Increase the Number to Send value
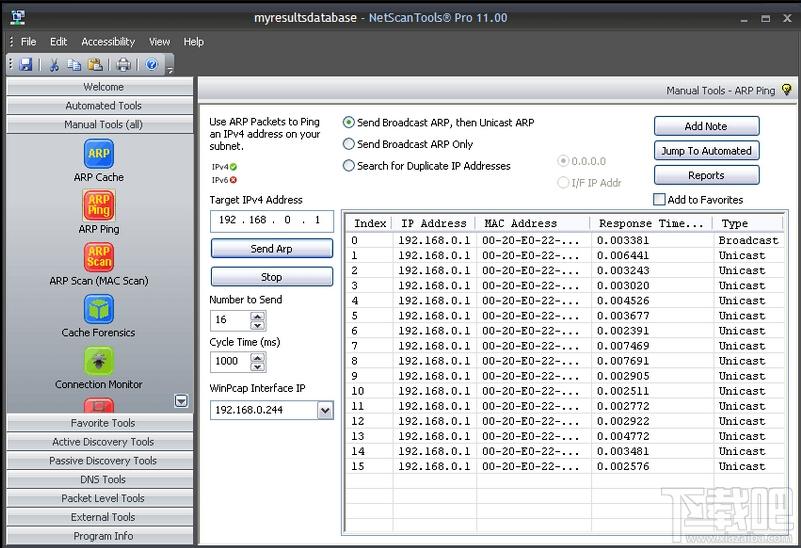The height and width of the screenshot is (548, 801). coord(257,316)
